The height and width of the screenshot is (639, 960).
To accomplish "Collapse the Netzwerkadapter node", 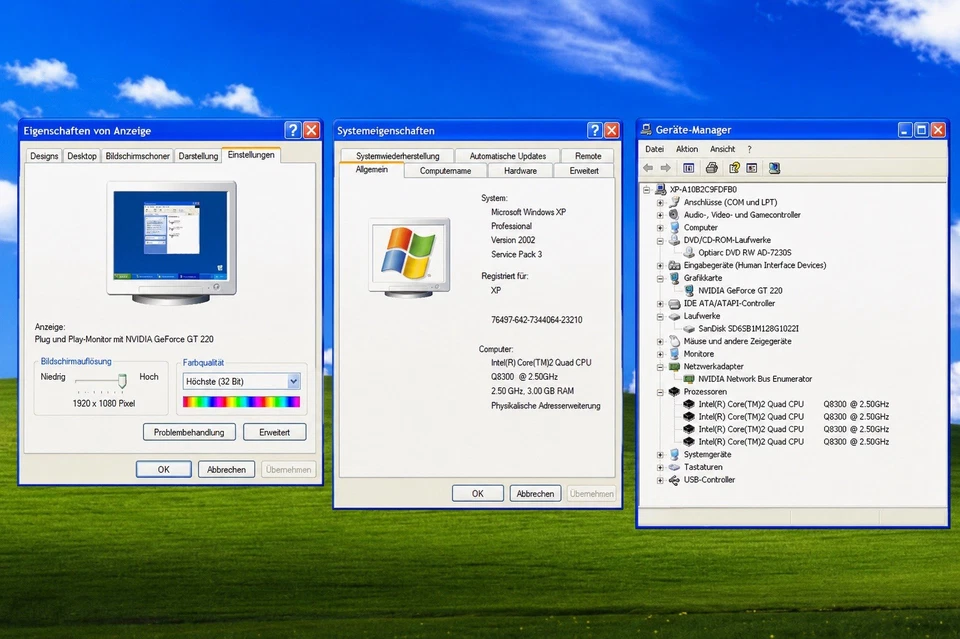I will pos(660,366).
